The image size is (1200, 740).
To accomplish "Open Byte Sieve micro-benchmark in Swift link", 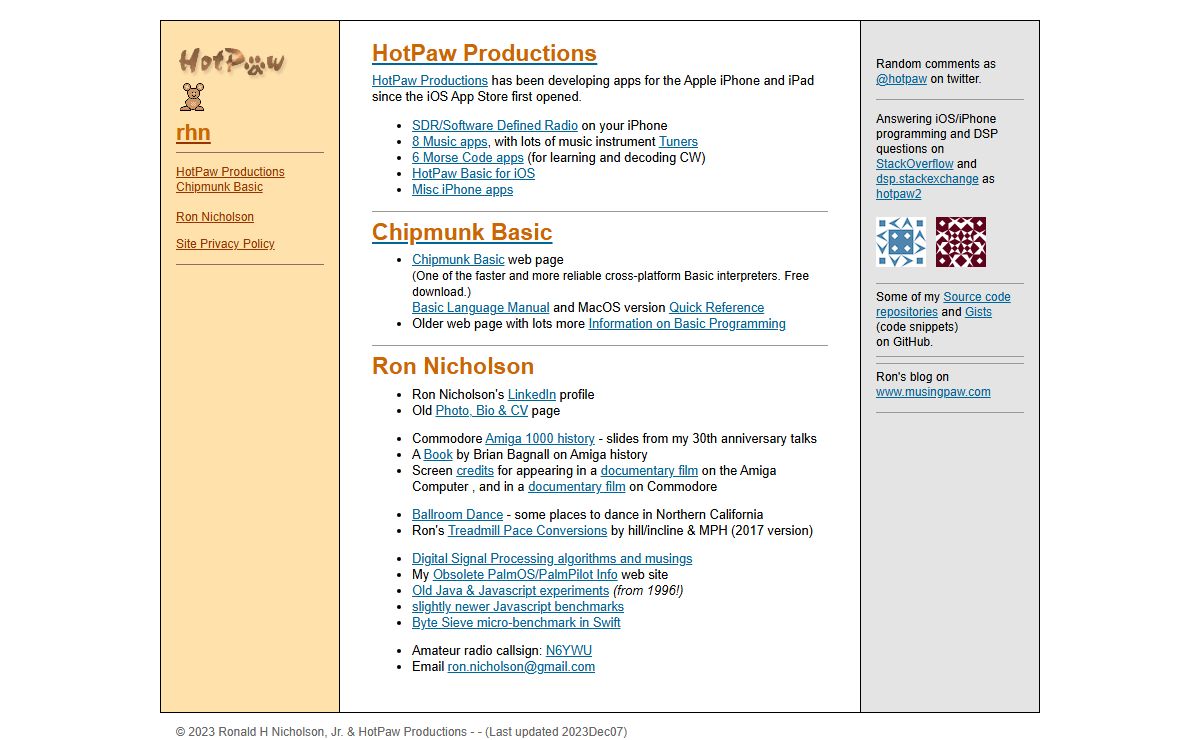I will (516, 623).
